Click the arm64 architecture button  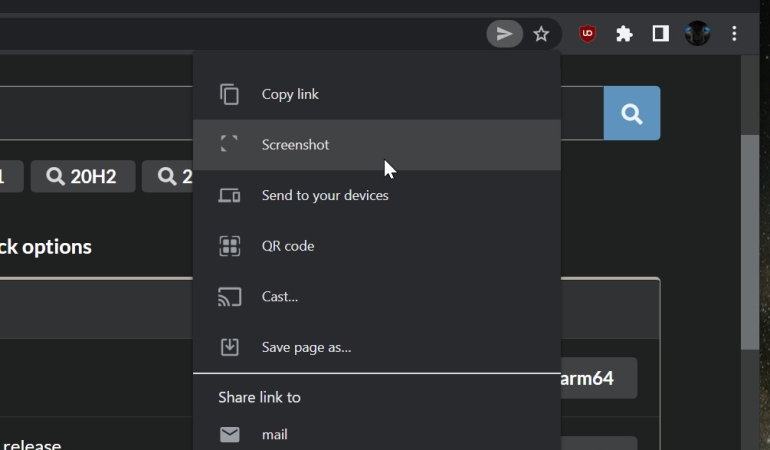[599, 378]
